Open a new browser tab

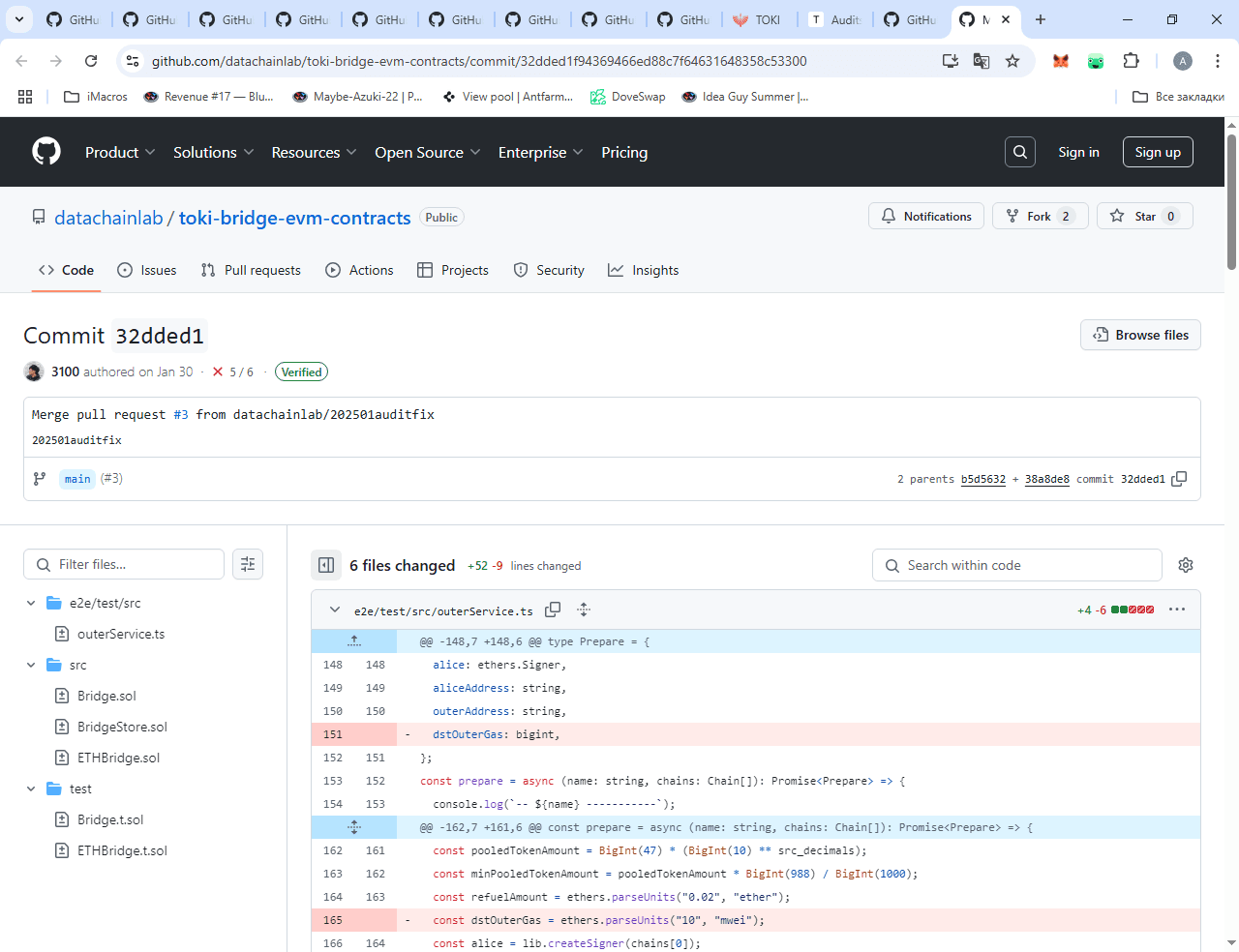(x=1041, y=19)
